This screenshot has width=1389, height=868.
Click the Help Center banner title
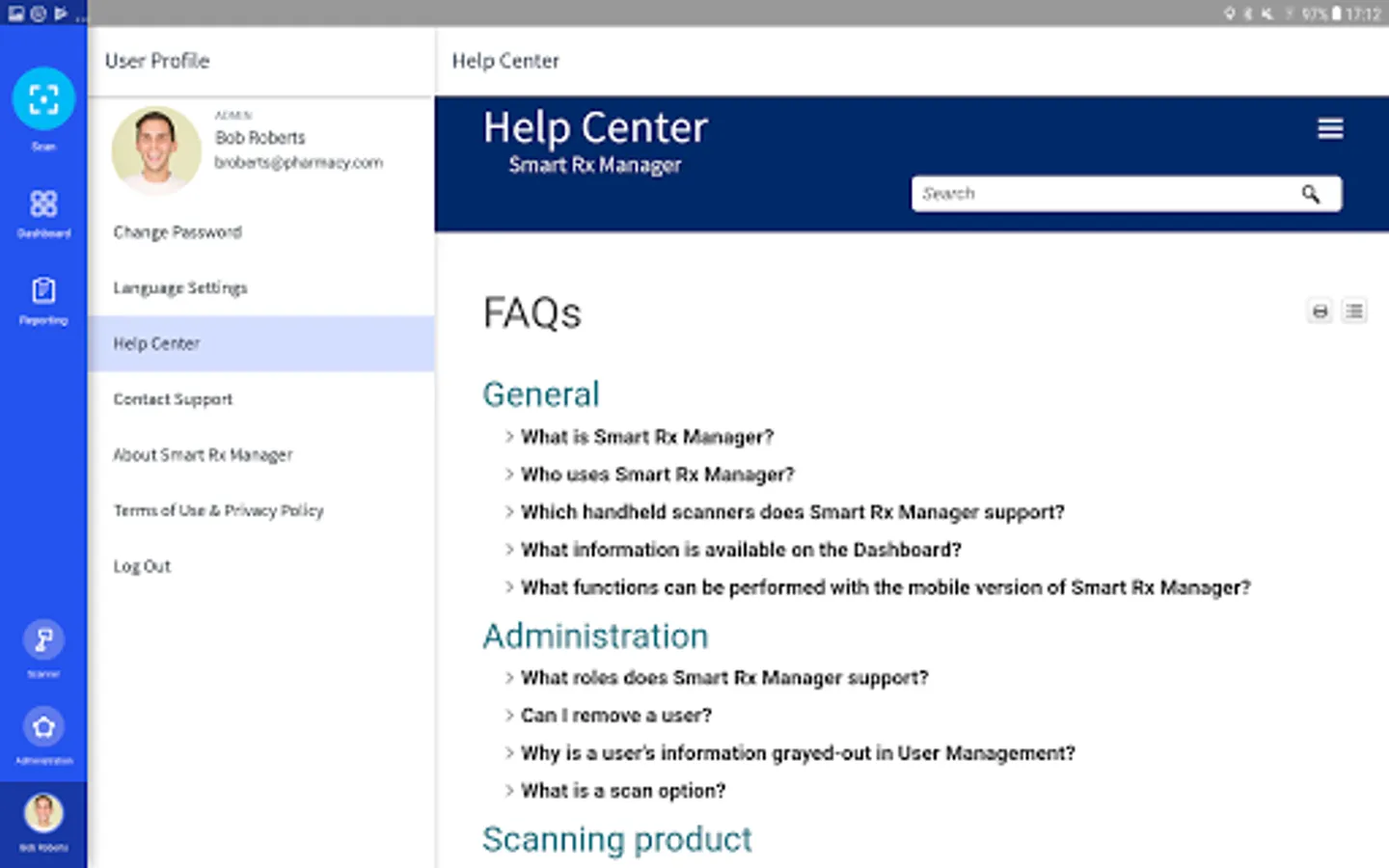(595, 127)
